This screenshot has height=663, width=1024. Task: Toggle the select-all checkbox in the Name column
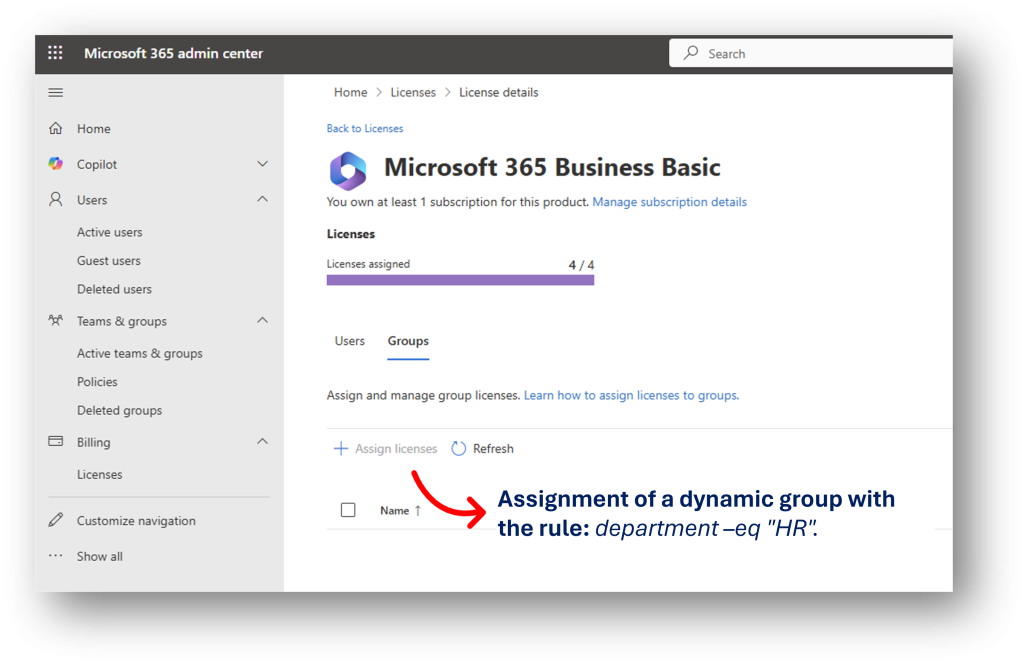347,509
